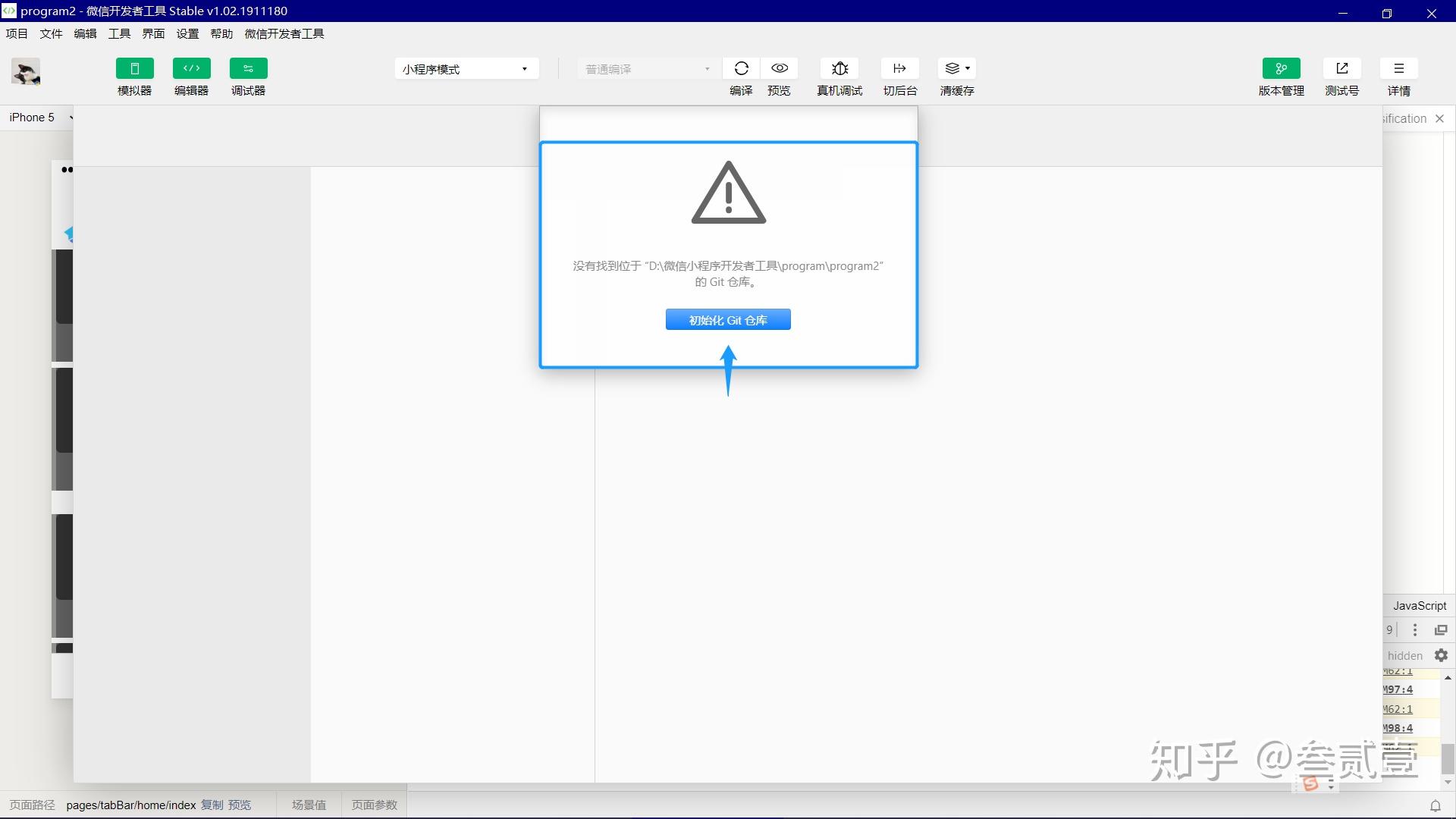Open the 设置 menu
The image size is (1456, 819).
pyautogui.click(x=187, y=33)
